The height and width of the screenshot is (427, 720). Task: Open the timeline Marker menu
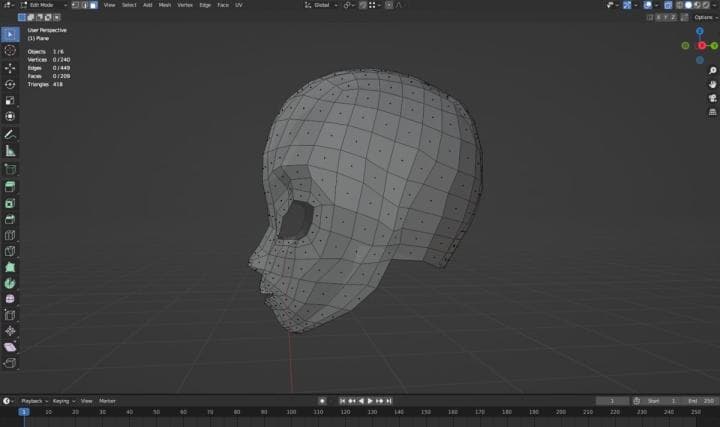tap(107, 401)
